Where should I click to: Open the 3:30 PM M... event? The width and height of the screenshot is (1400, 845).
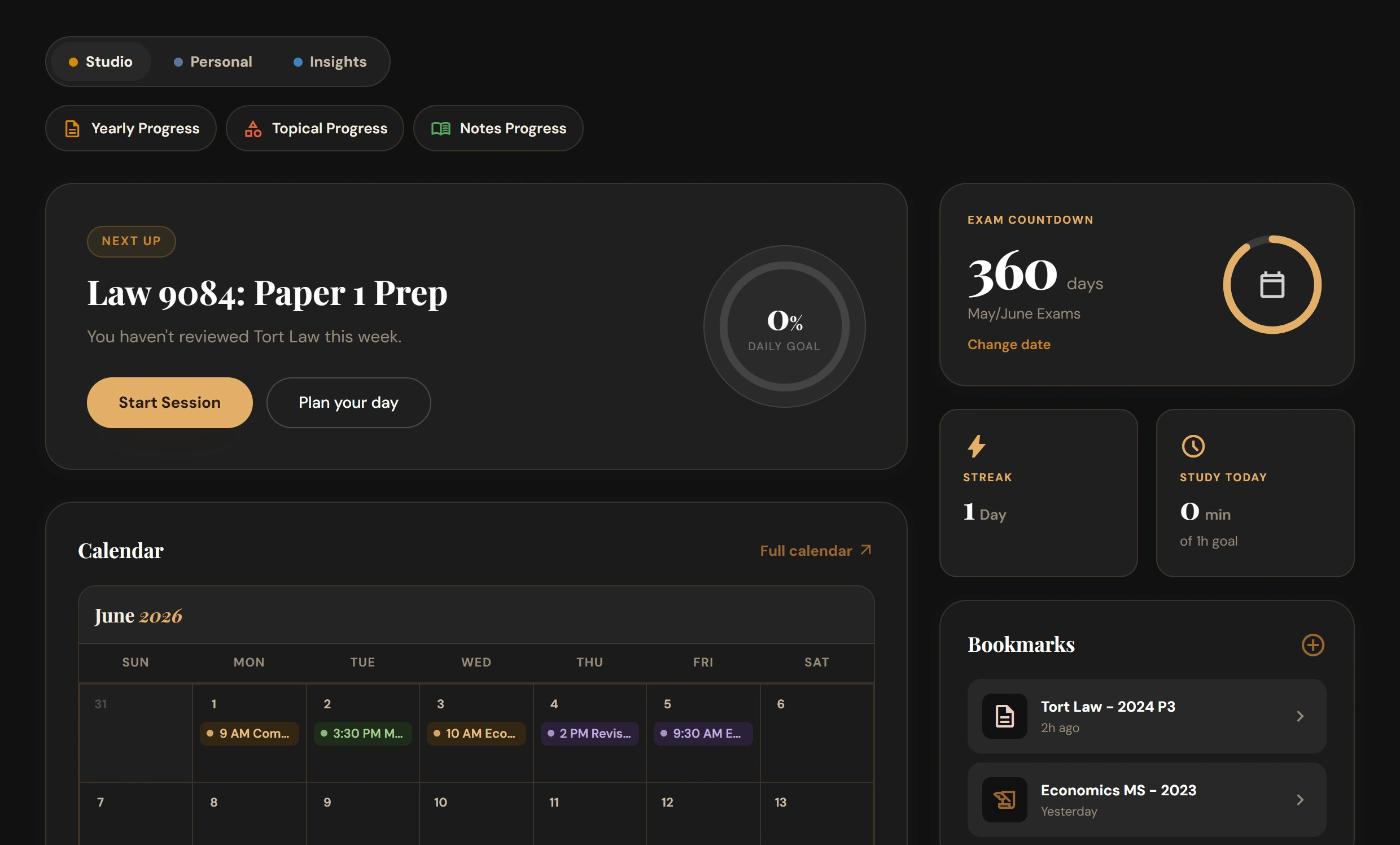click(x=362, y=734)
